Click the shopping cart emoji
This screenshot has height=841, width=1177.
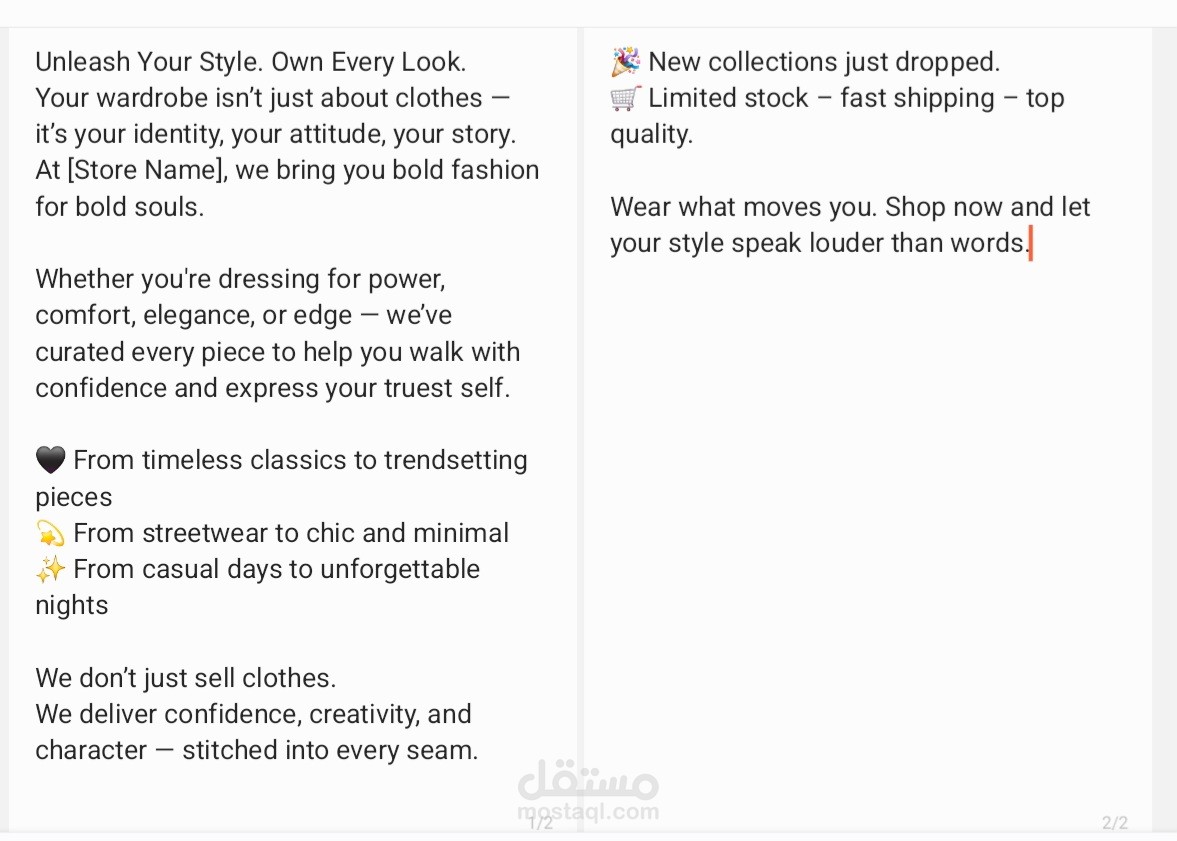[625, 98]
